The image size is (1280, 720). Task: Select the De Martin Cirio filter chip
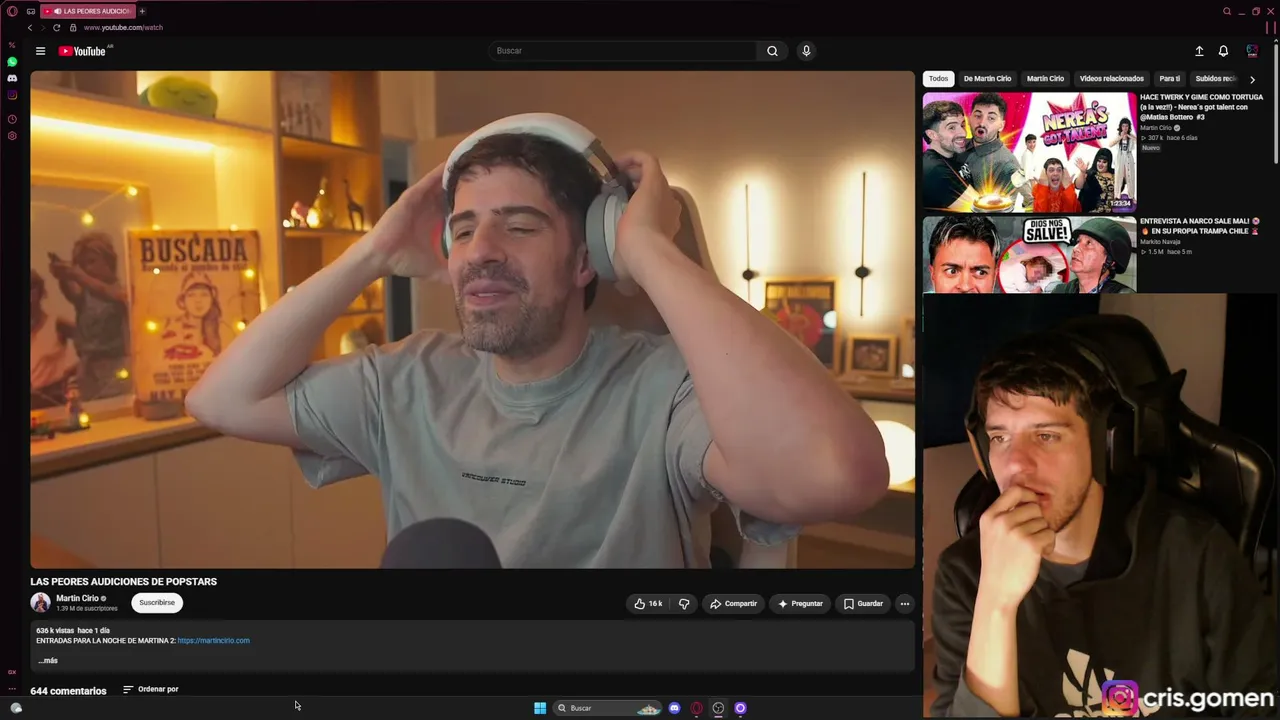click(x=987, y=78)
